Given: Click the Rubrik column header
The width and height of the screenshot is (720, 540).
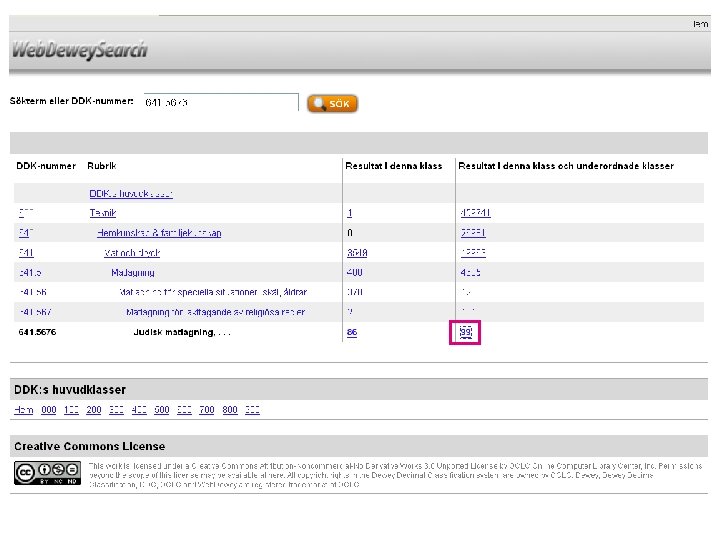Looking at the screenshot, I should (101, 166).
